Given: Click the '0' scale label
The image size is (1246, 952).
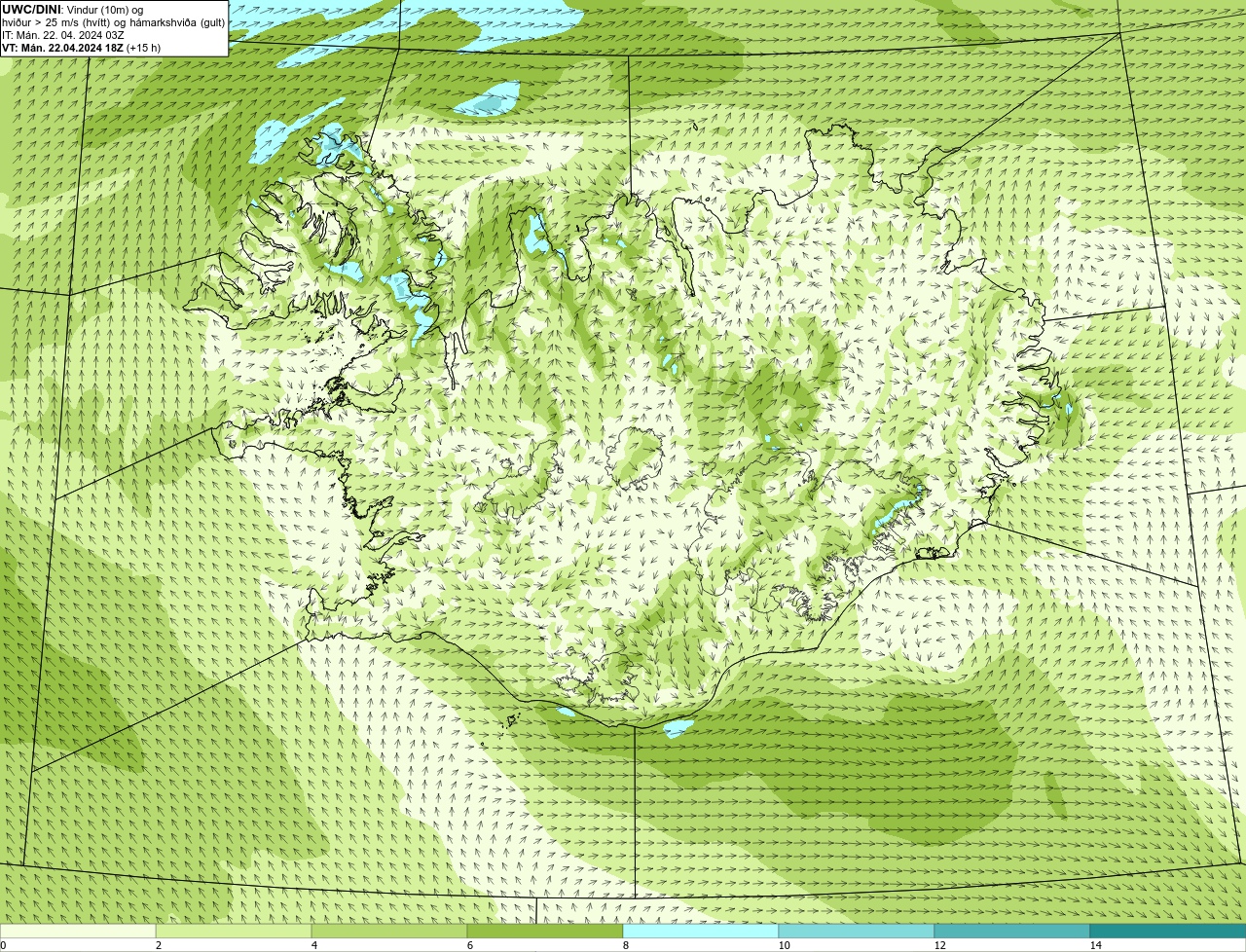Looking at the screenshot, I should (x=3, y=945).
